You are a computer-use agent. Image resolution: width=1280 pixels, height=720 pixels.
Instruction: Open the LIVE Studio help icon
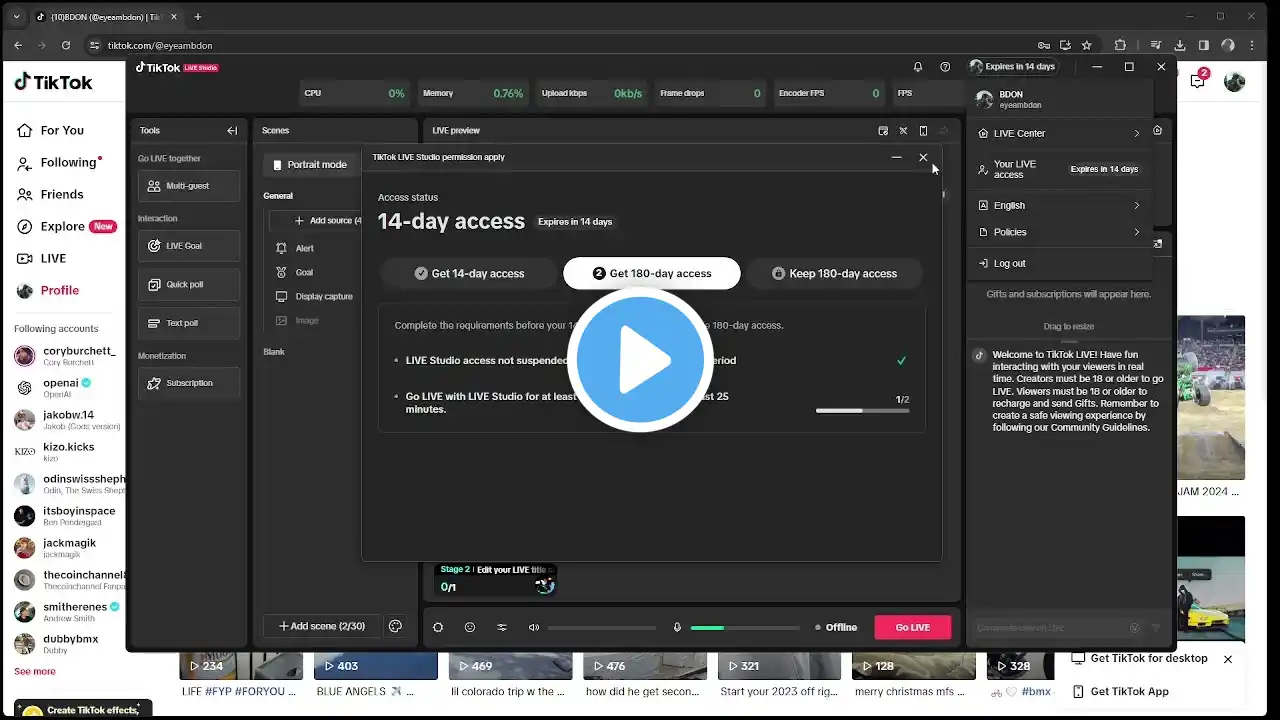945,67
